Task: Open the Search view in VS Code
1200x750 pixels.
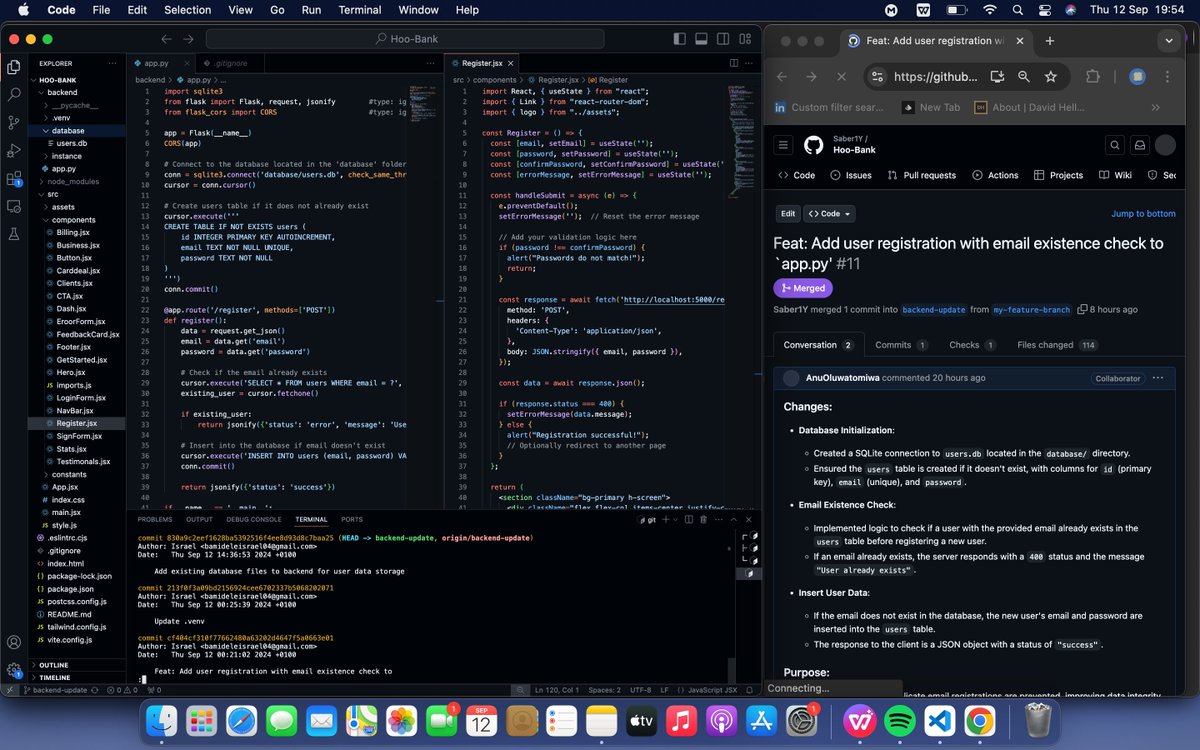Action: tap(14, 95)
